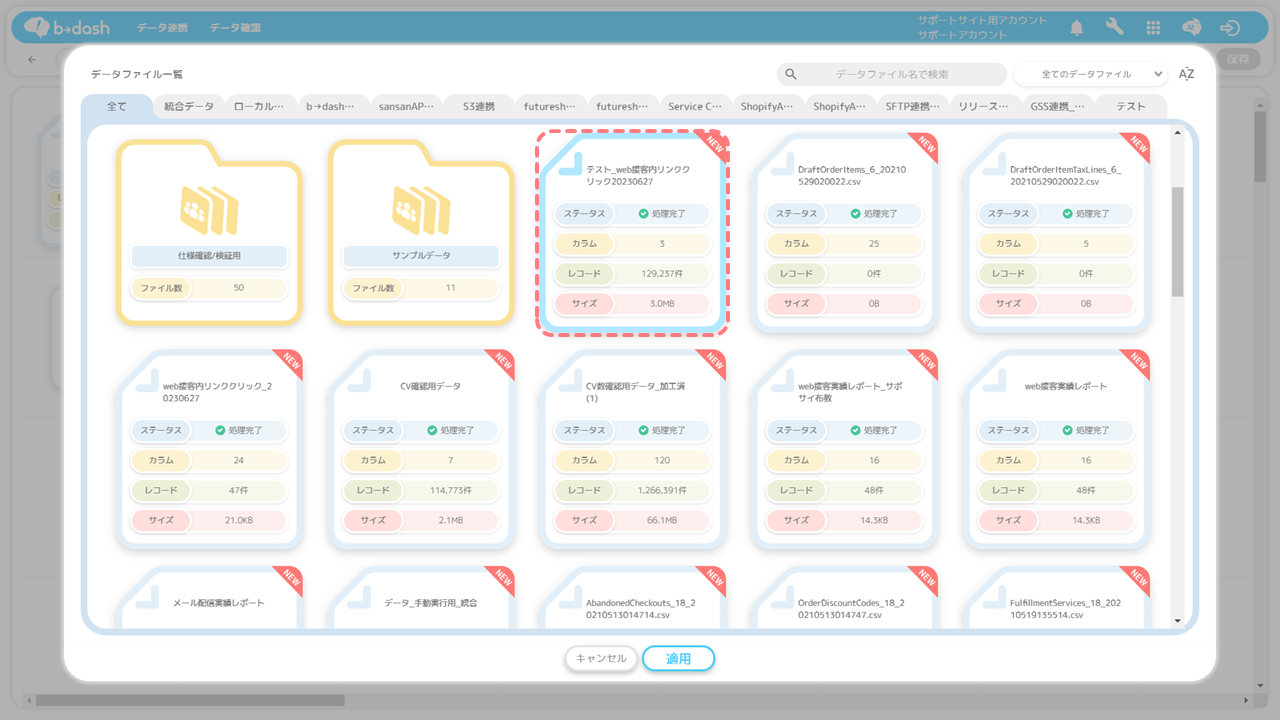Click the サポートサイト用アカウント account name
1280x720 pixels.
(x=983, y=20)
